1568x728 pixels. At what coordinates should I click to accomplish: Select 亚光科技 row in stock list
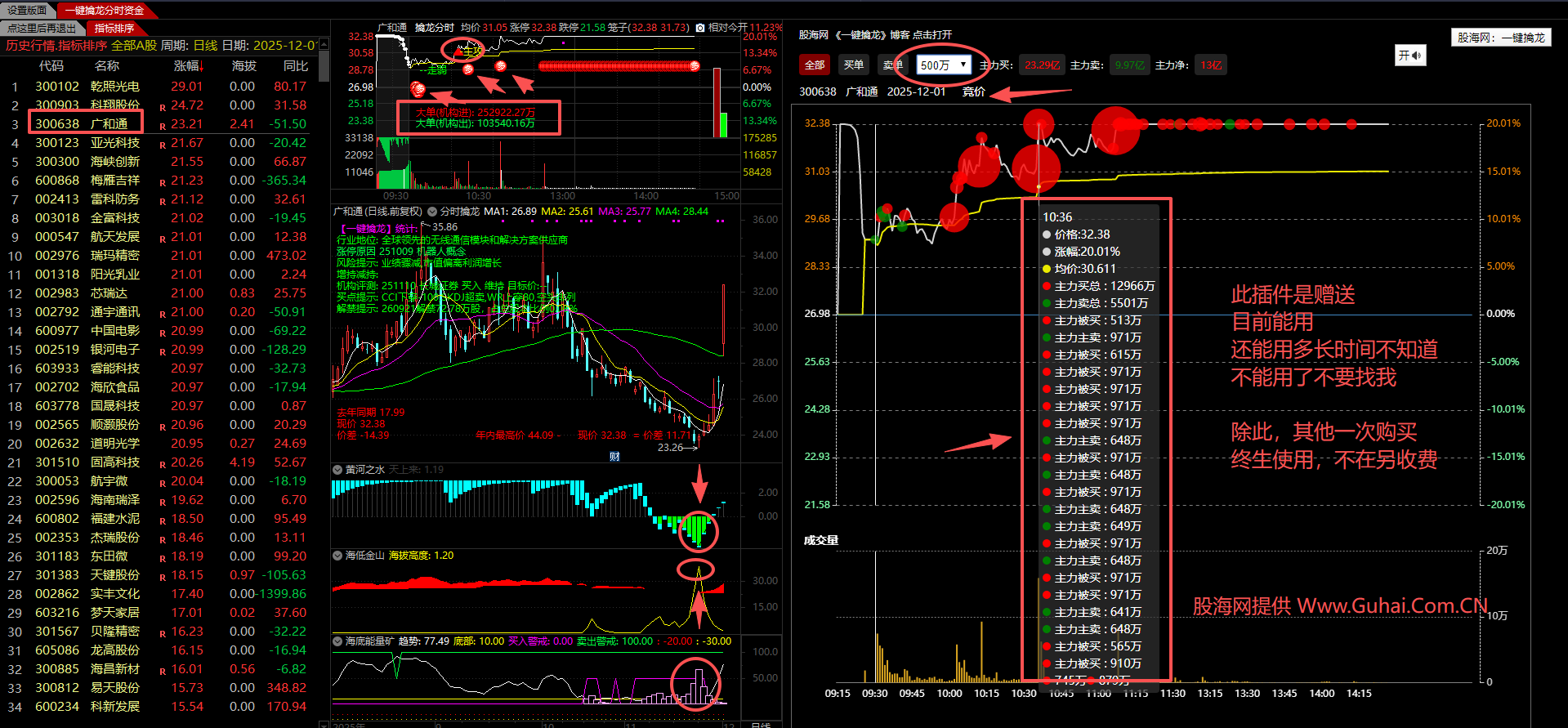point(114,143)
